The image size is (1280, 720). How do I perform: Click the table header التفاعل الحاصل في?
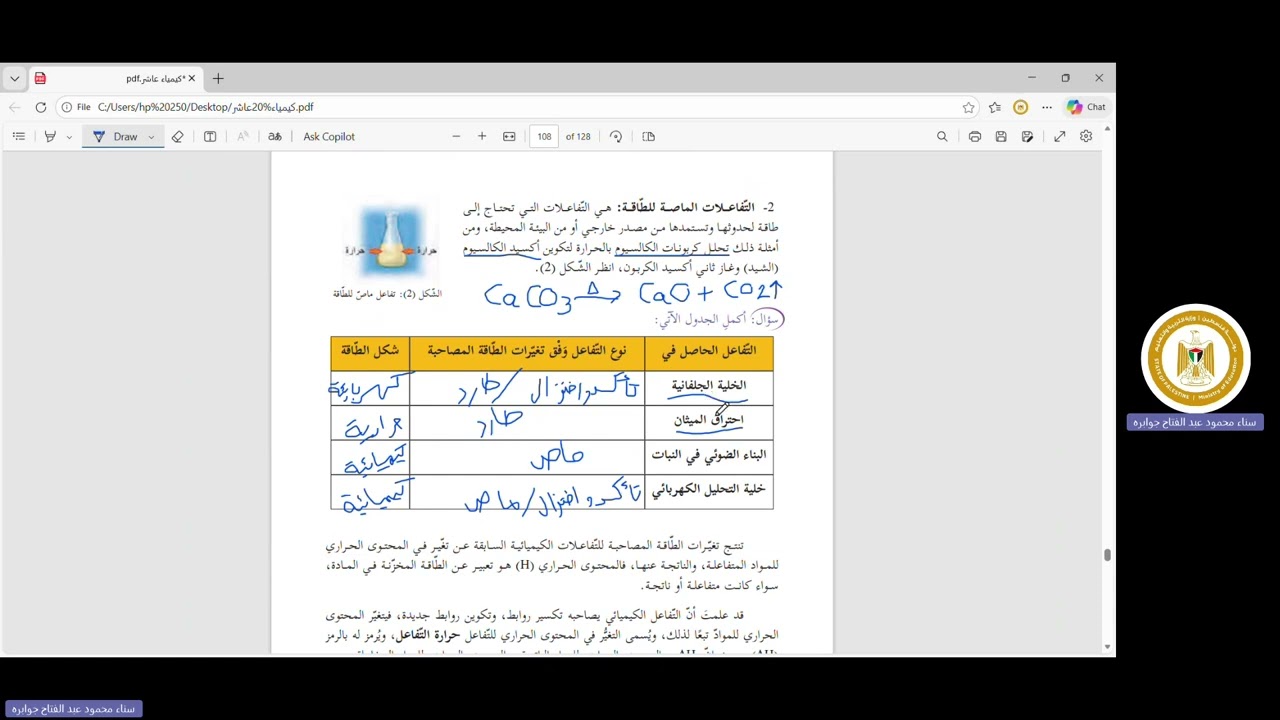709,351
